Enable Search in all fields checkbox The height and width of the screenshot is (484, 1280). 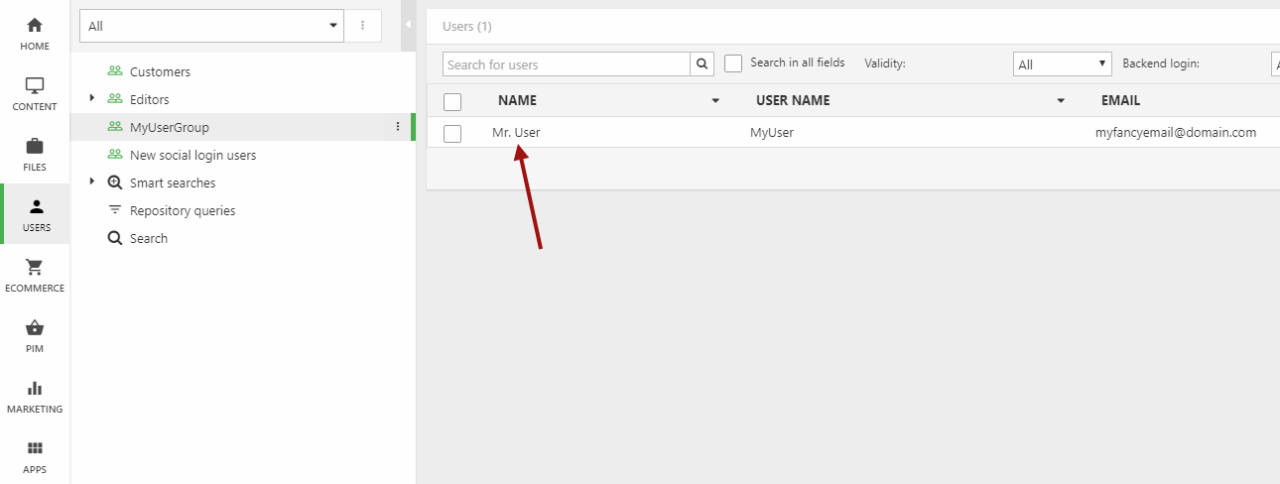(x=733, y=63)
